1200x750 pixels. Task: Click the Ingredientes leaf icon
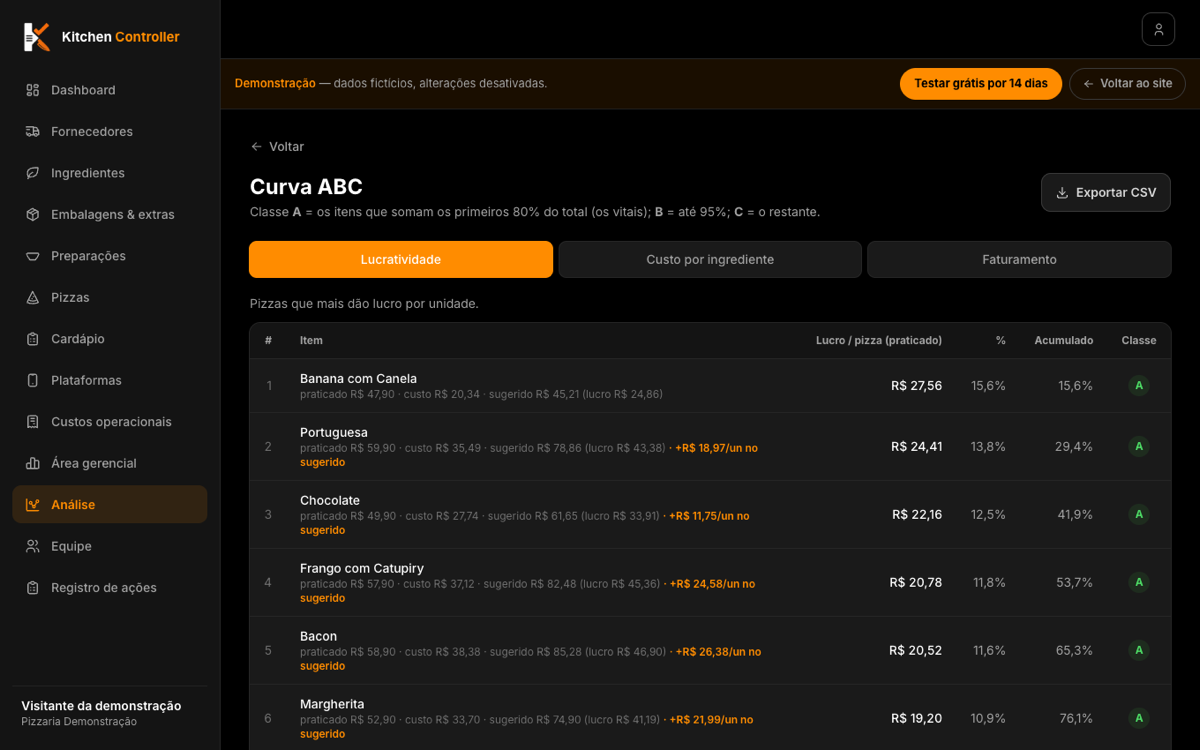(x=33, y=173)
